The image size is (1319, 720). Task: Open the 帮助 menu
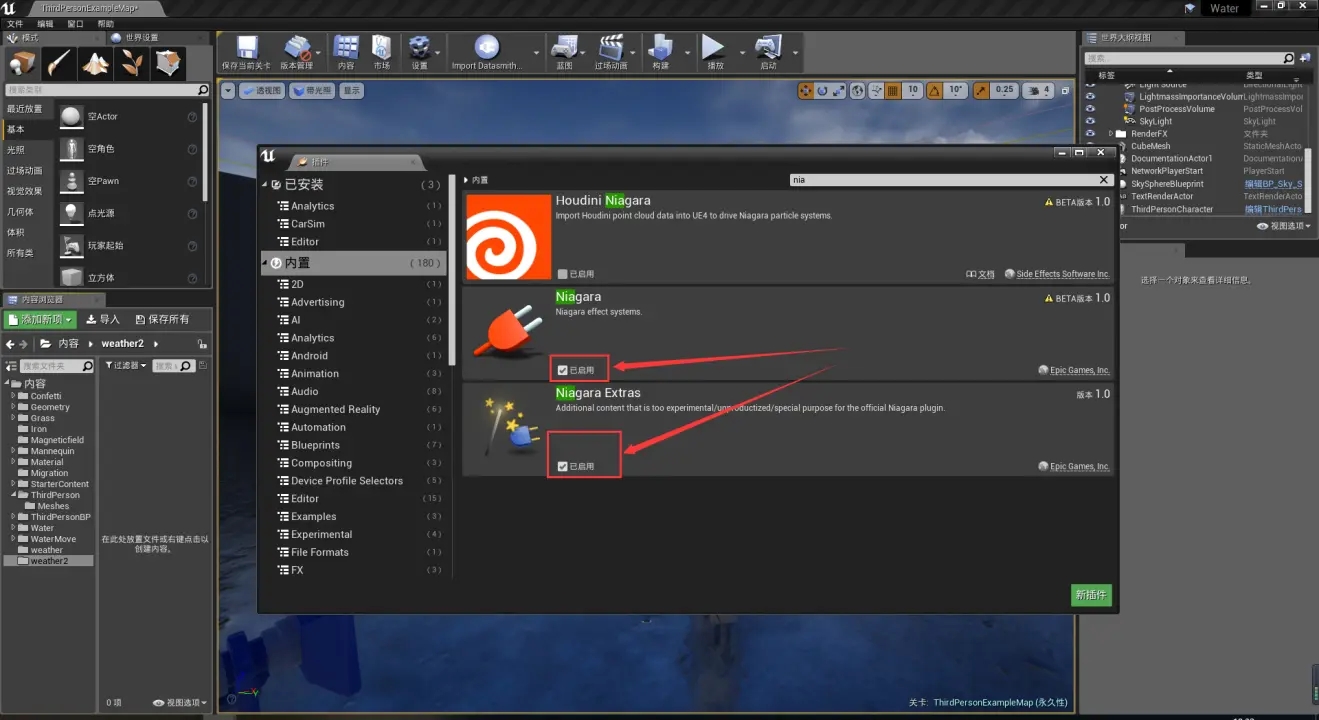tap(106, 23)
